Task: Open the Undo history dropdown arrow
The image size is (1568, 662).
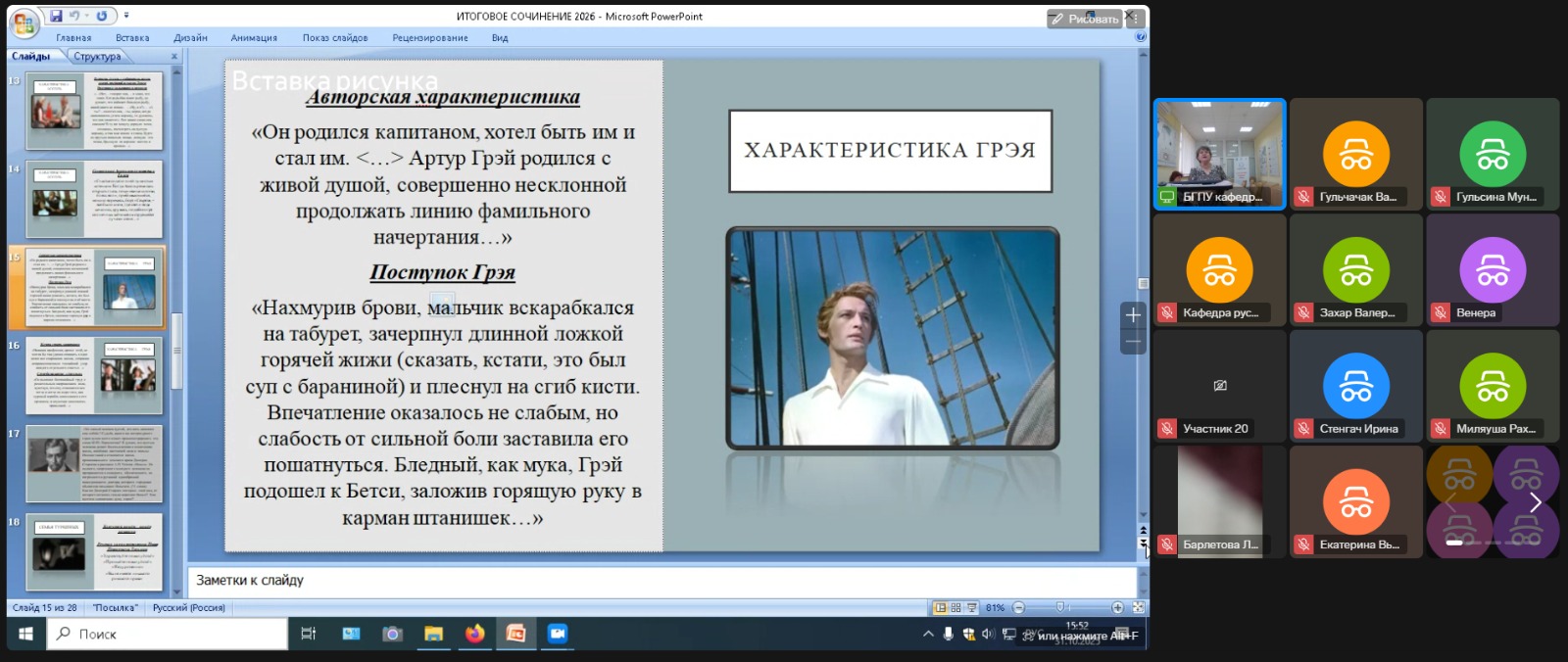Action: click(x=86, y=16)
